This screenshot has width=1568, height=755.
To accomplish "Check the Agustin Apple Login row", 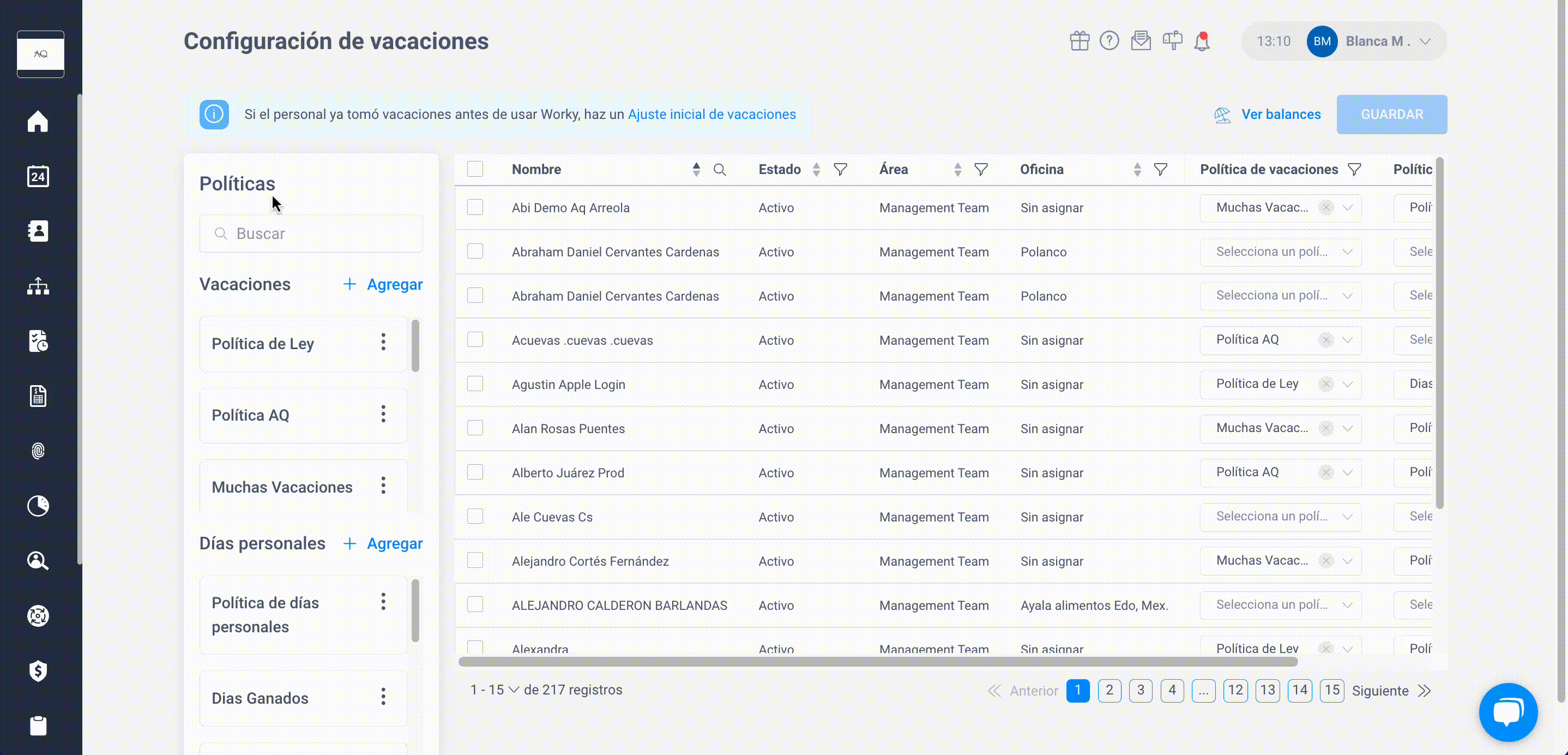I will point(475,384).
